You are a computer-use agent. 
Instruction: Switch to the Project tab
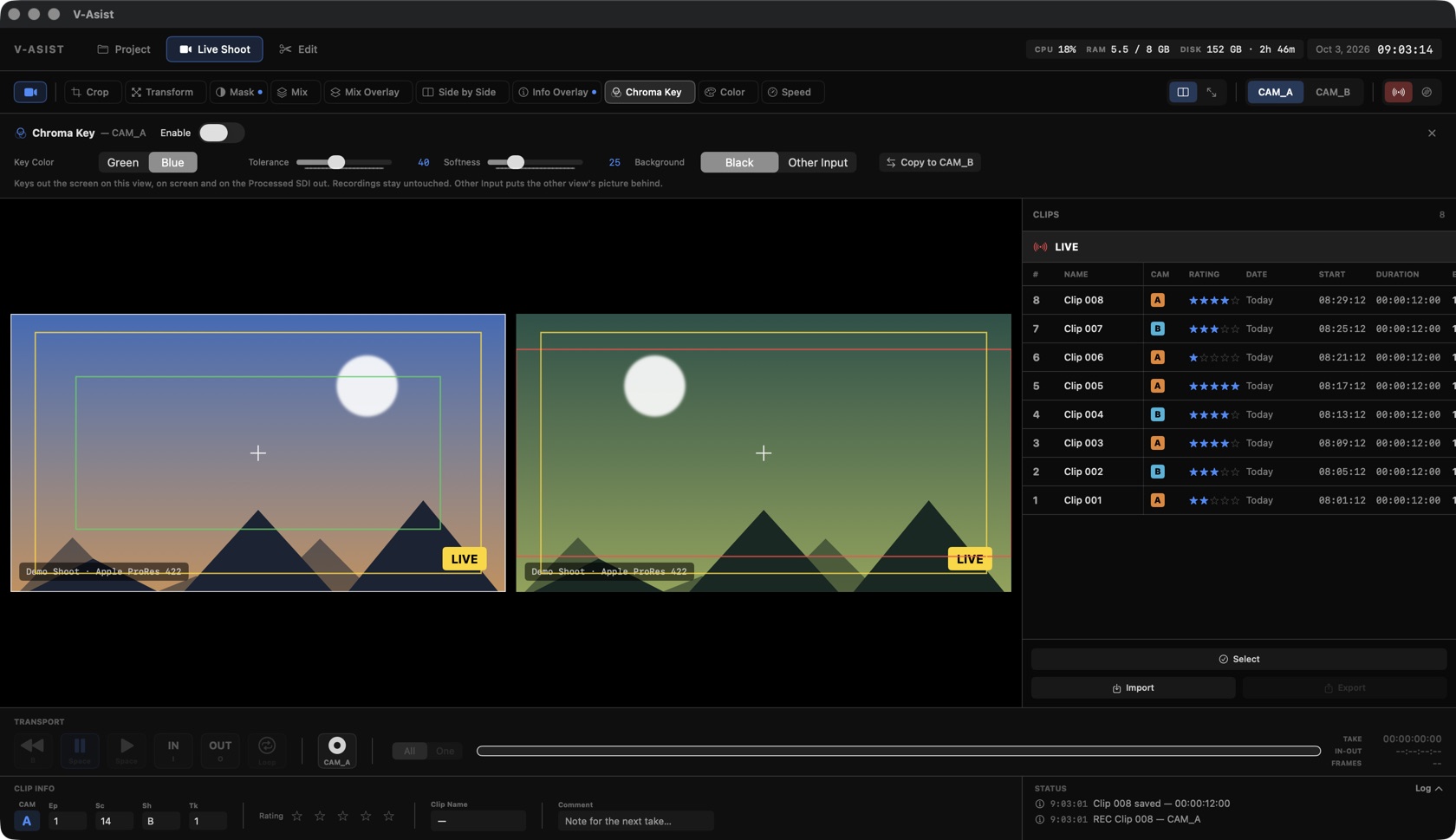pos(124,49)
